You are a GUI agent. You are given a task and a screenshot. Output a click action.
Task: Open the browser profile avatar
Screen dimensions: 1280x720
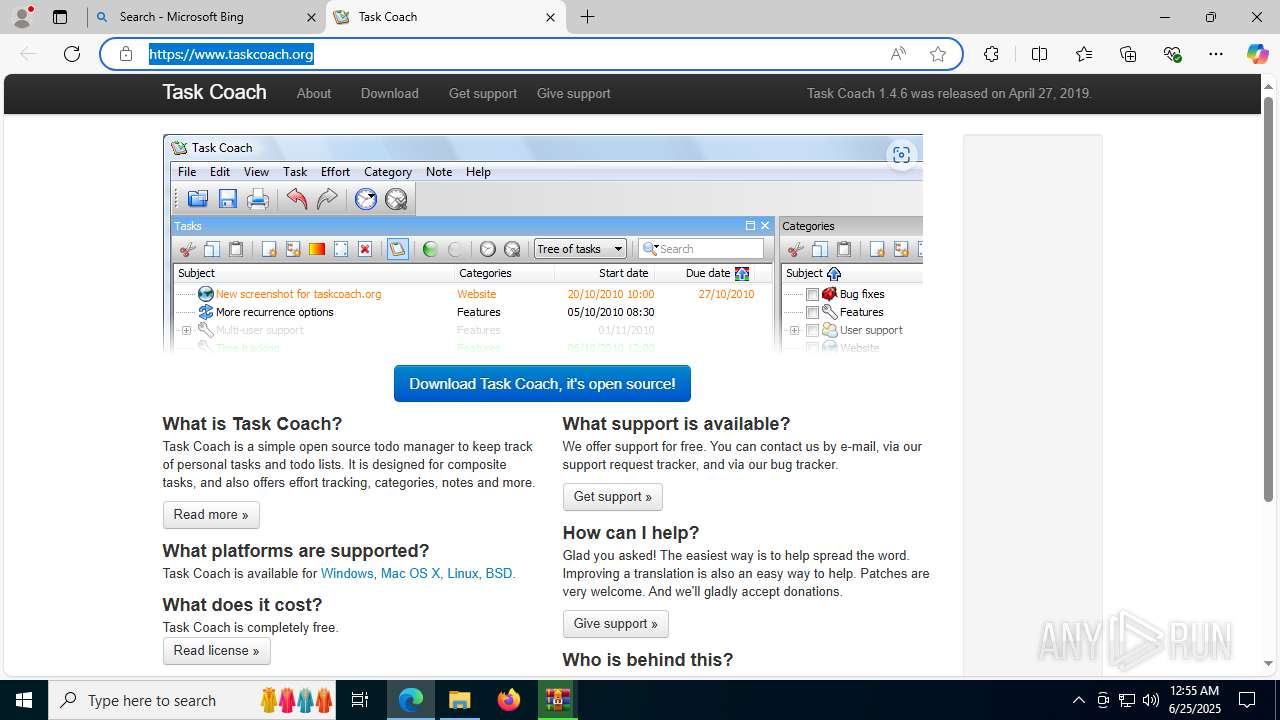[22, 16]
